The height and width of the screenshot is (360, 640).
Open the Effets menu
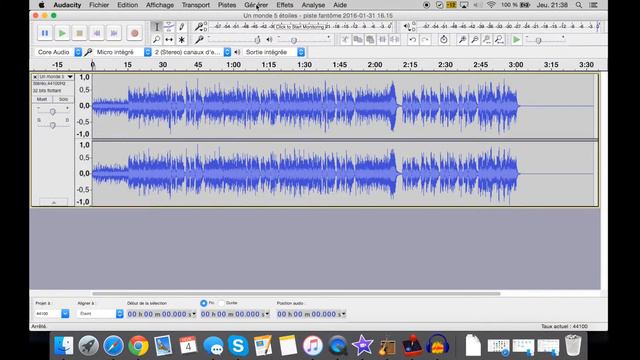[x=284, y=5]
